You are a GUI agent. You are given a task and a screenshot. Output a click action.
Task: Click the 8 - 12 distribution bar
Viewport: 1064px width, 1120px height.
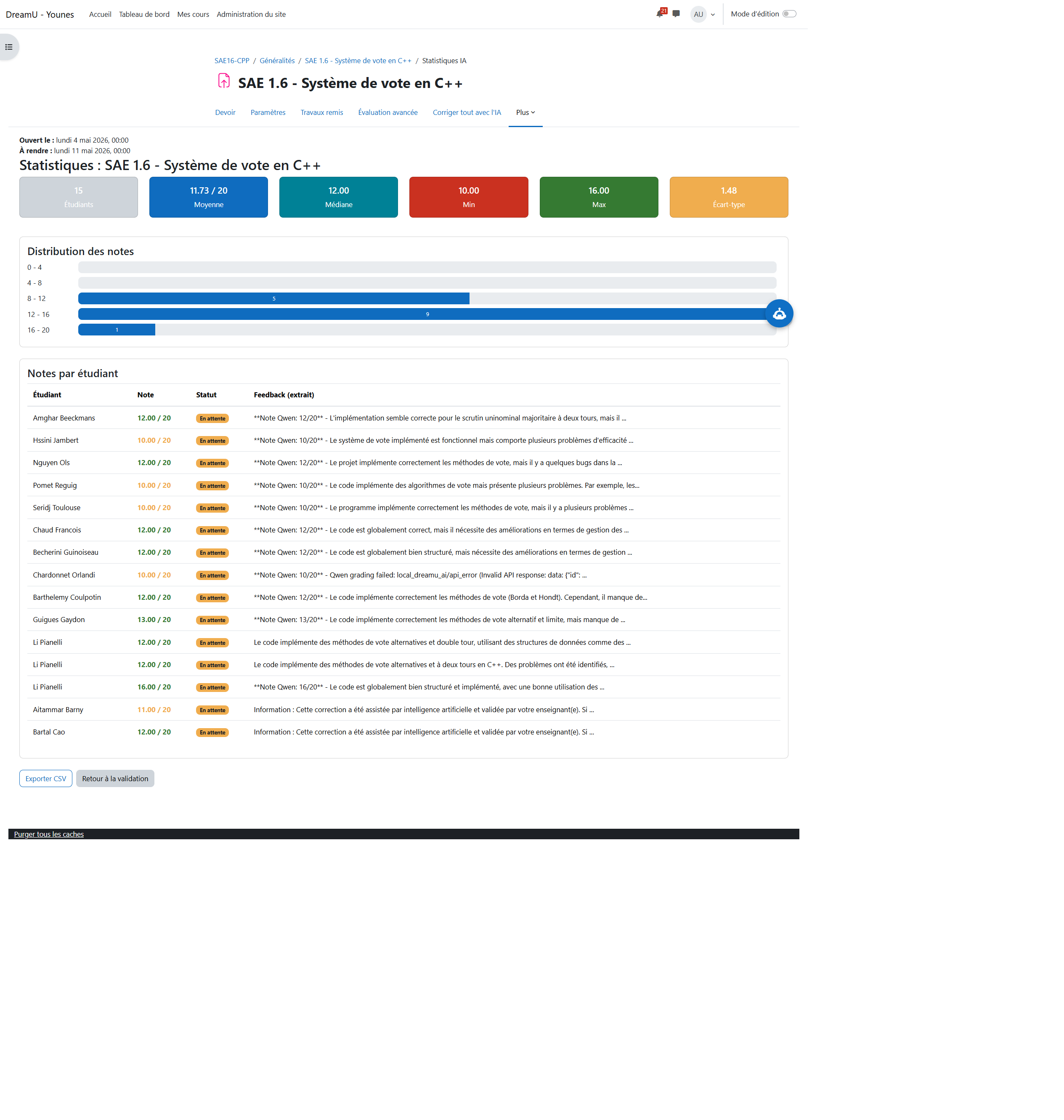tap(274, 298)
